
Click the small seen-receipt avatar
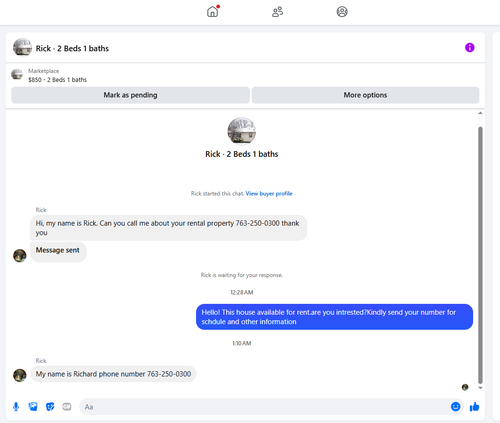[x=465, y=387]
